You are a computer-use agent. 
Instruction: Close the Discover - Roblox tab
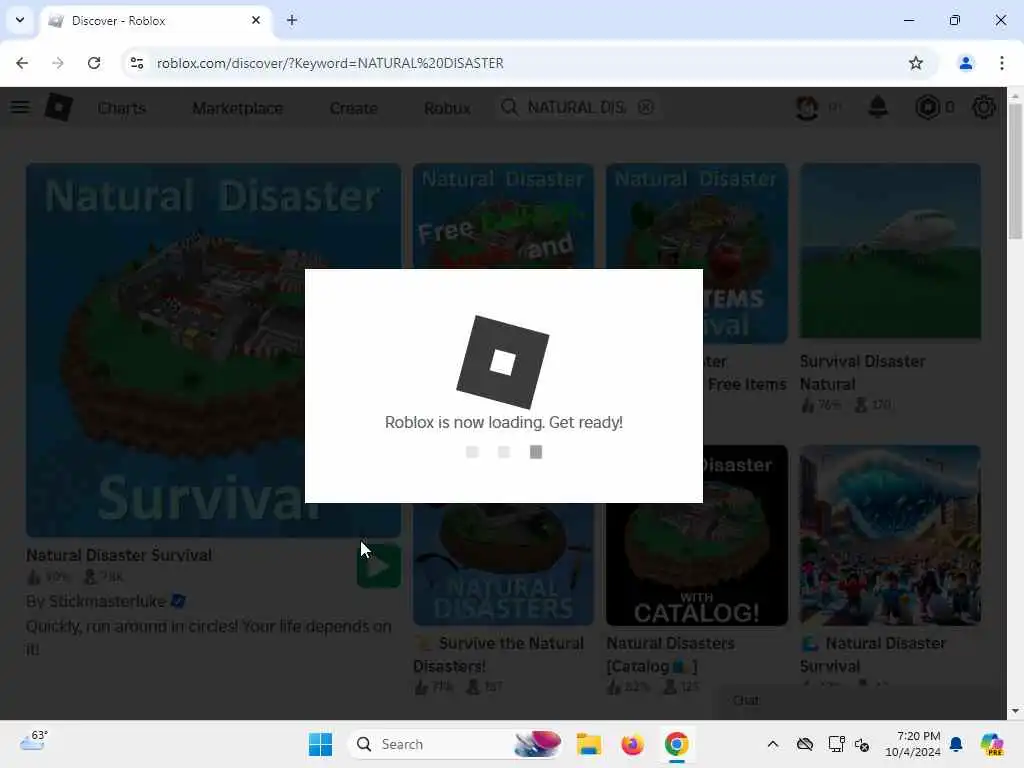click(x=256, y=20)
